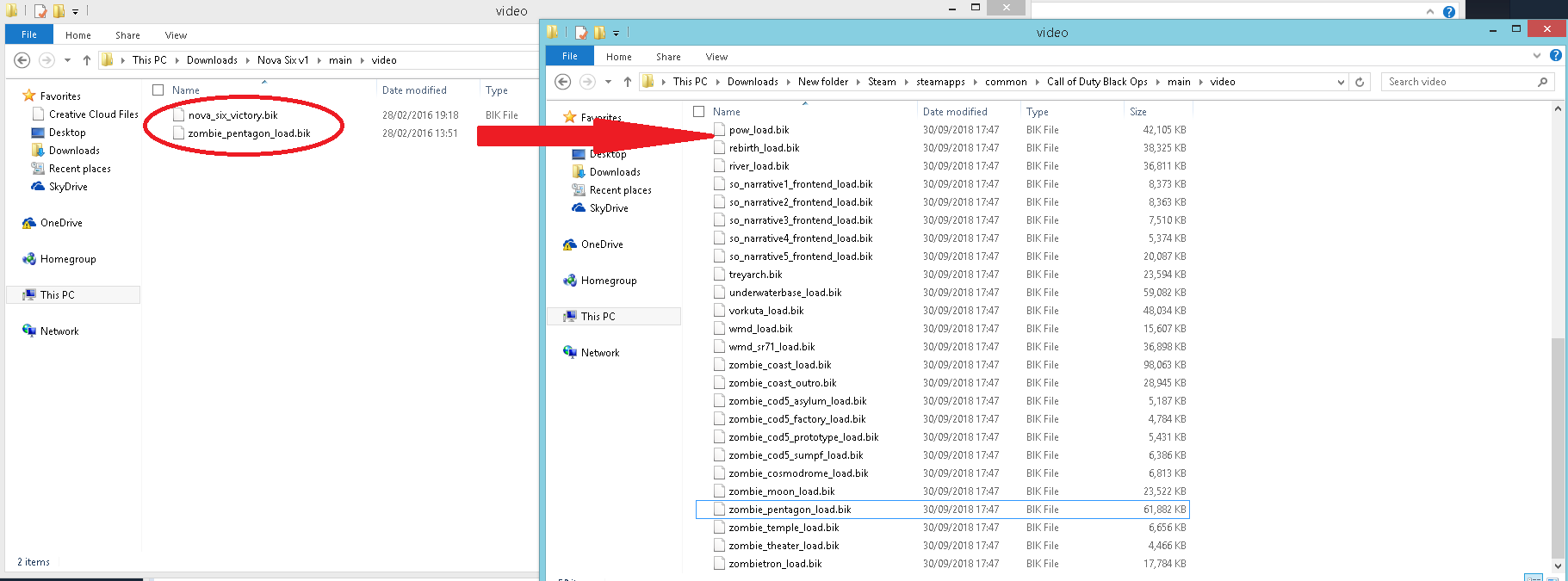This screenshot has height=581, width=1568.
Task: Click the search magnifier in right window
Action: 1542,82
